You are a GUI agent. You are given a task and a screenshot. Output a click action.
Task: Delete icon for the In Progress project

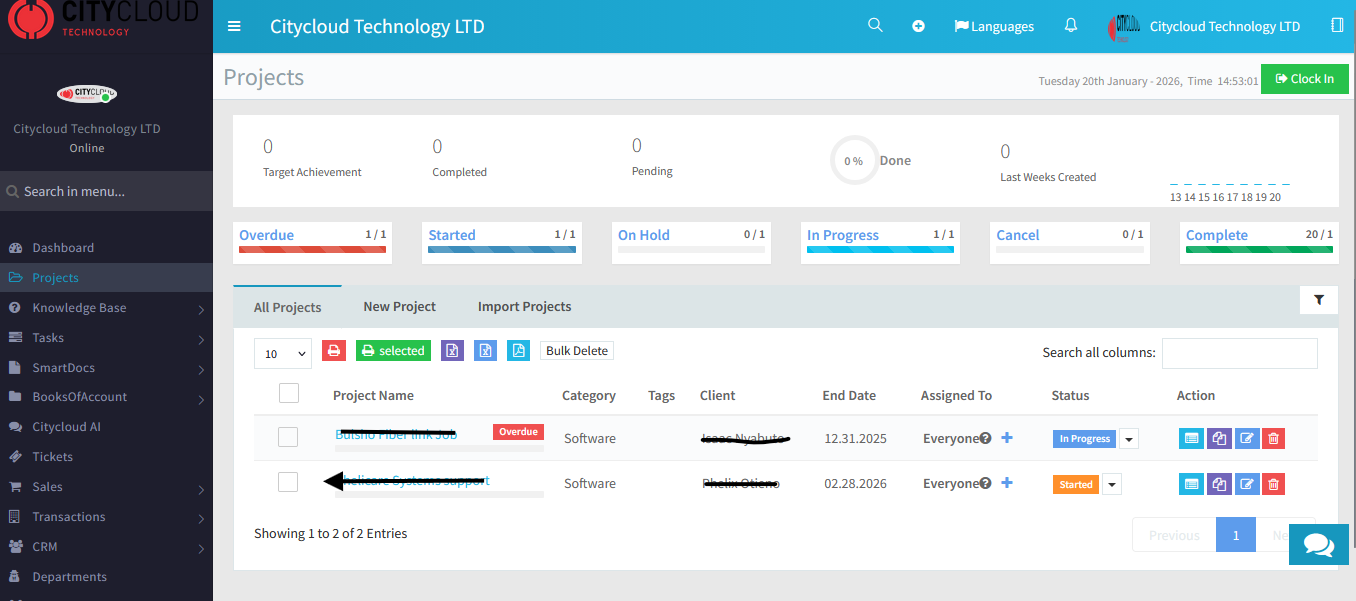[x=1273, y=438]
